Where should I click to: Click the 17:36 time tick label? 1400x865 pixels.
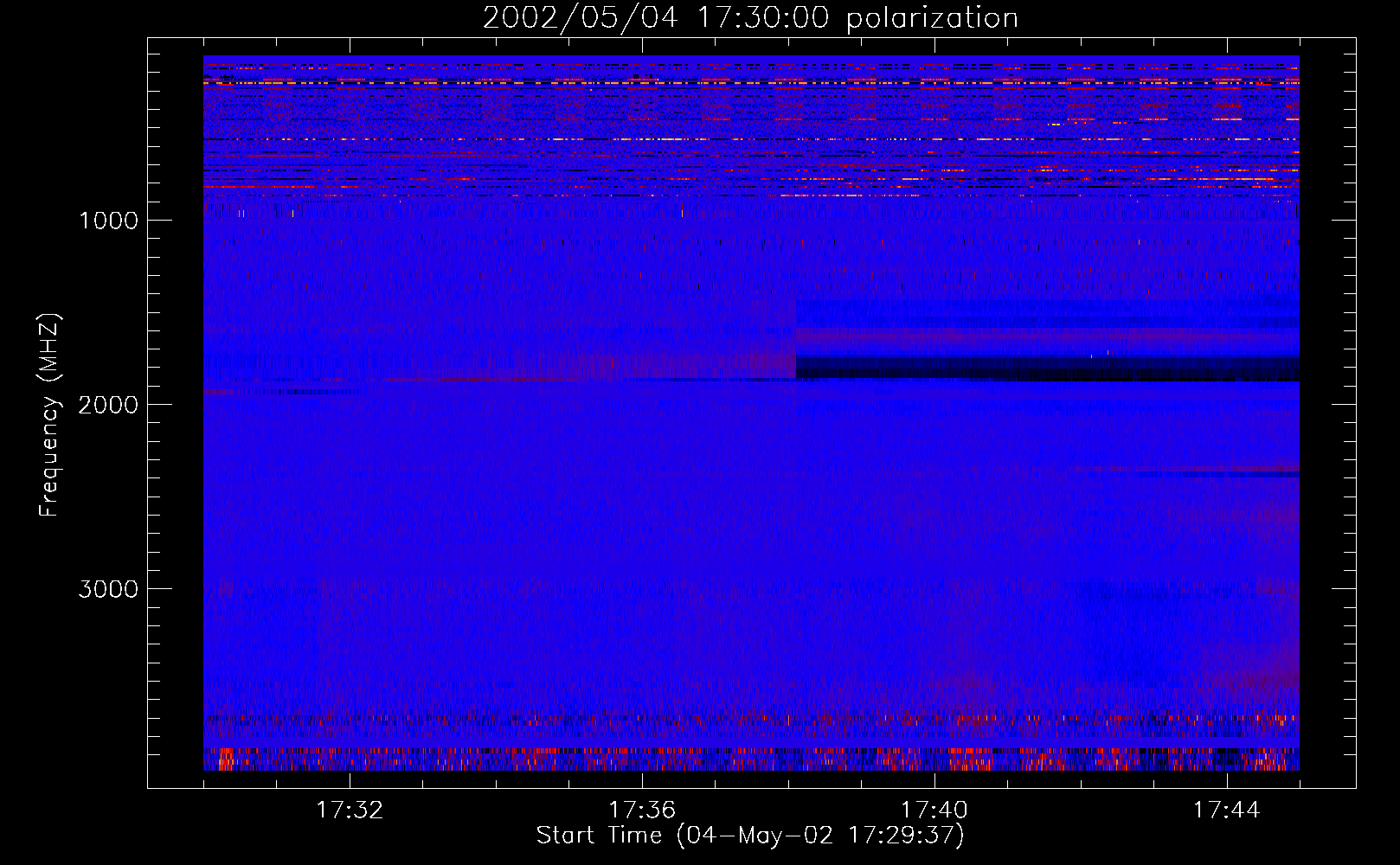pyautogui.click(x=642, y=811)
